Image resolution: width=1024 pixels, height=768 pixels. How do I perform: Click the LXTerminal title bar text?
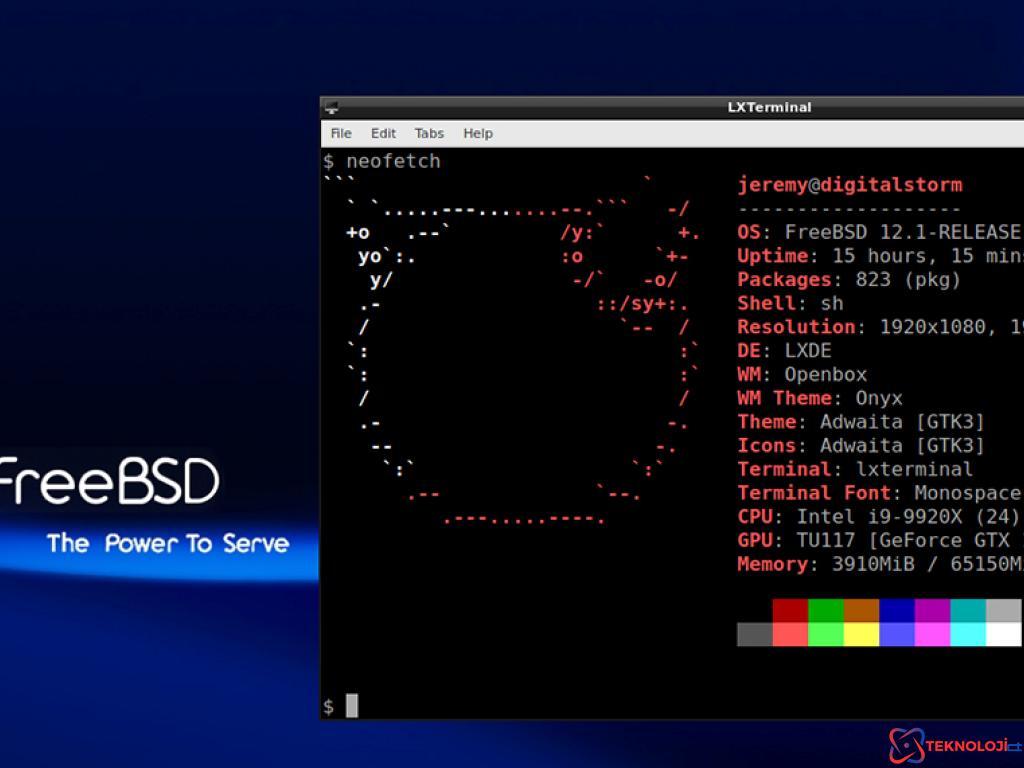769,108
